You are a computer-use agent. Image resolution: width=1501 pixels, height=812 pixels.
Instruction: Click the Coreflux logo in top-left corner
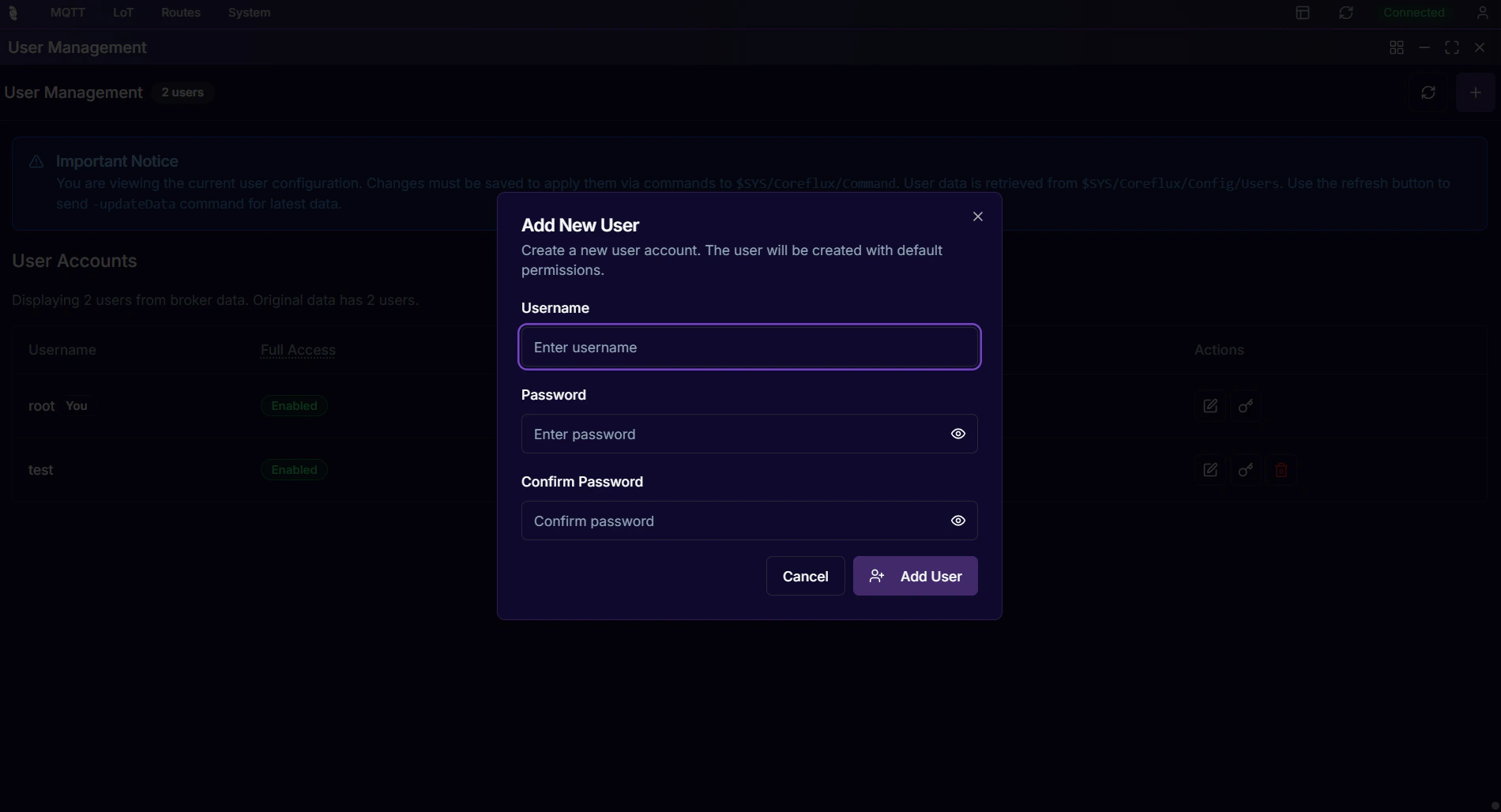(x=13, y=12)
